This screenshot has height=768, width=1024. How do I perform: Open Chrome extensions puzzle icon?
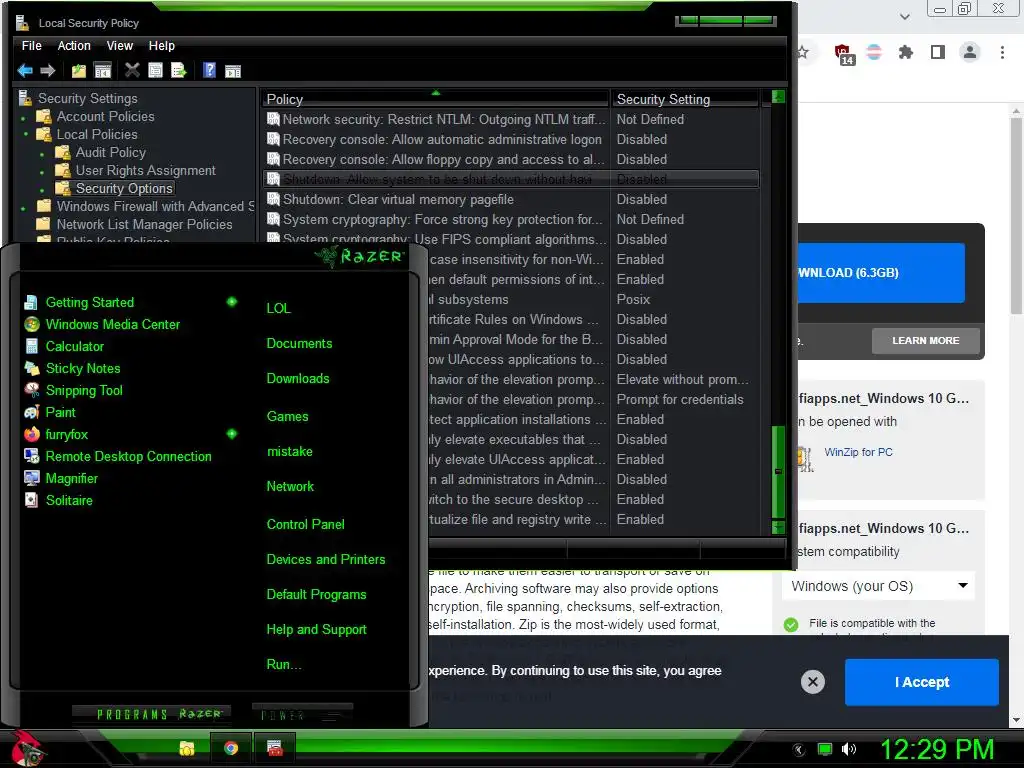(906, 52)
